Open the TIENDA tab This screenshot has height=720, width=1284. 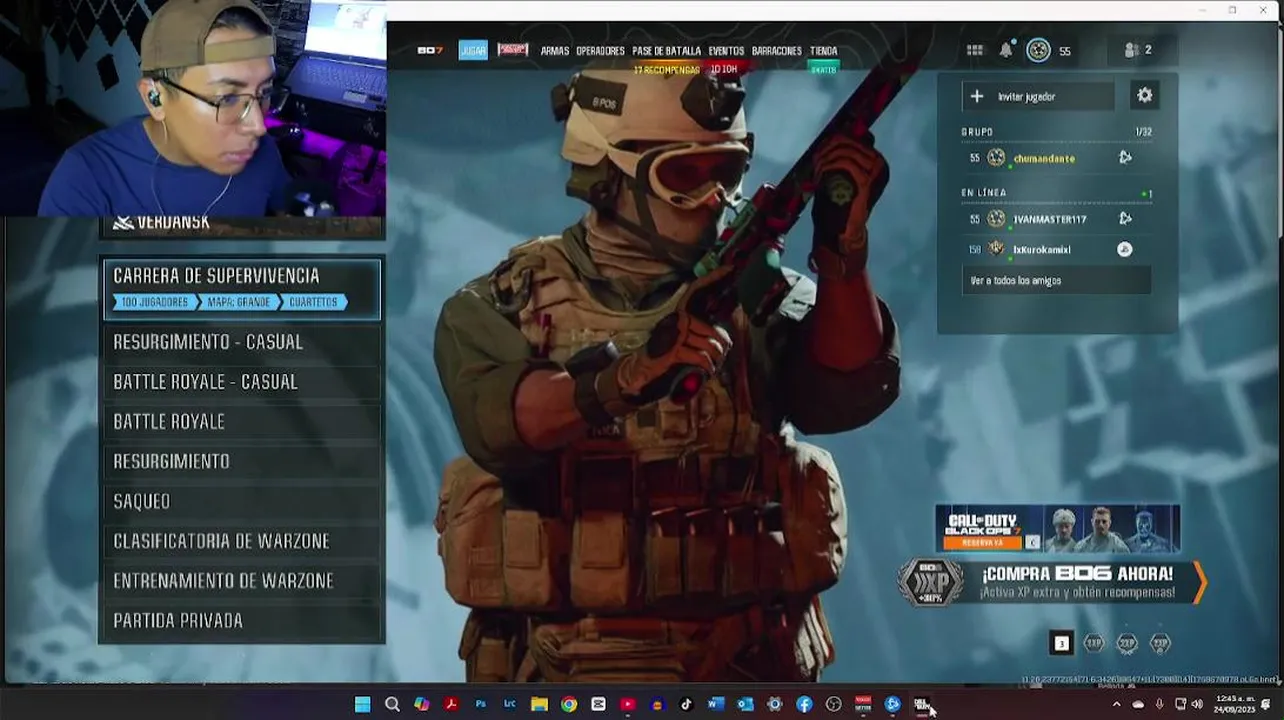(823, 51)
